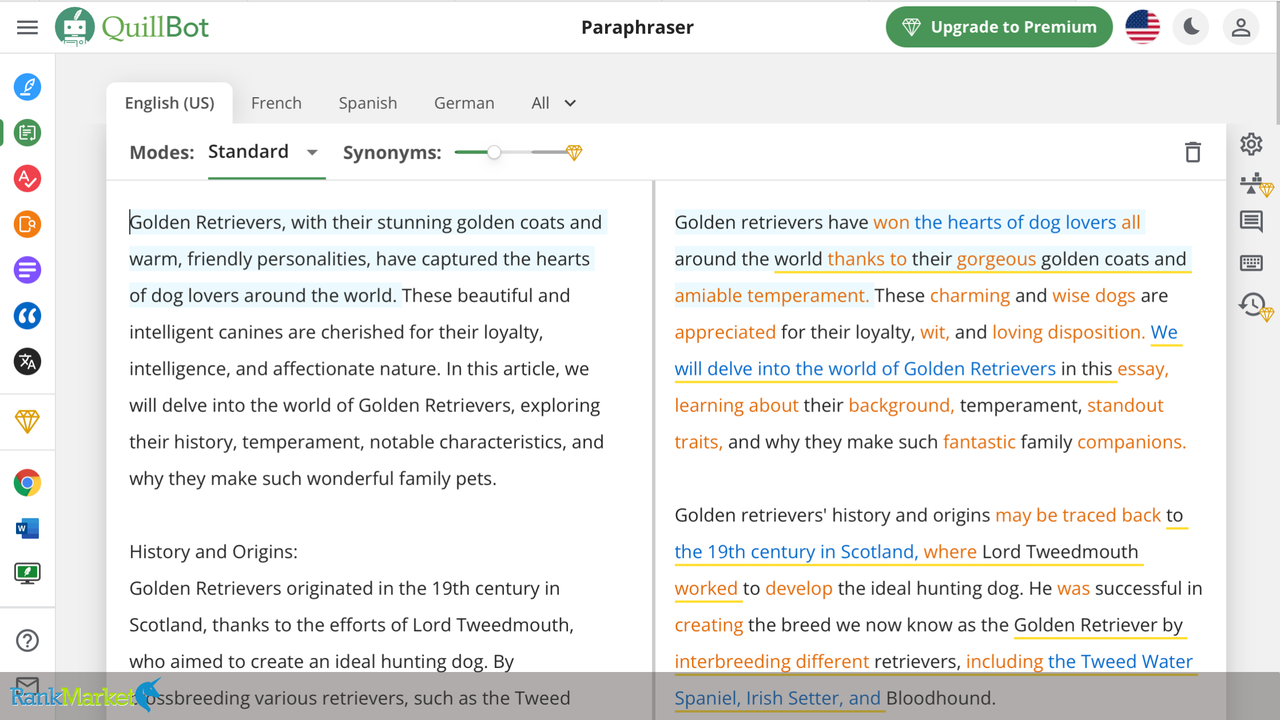Open the hamburger navigation menu
This screenshot has width=1280, height=720.
coord(27,27)
